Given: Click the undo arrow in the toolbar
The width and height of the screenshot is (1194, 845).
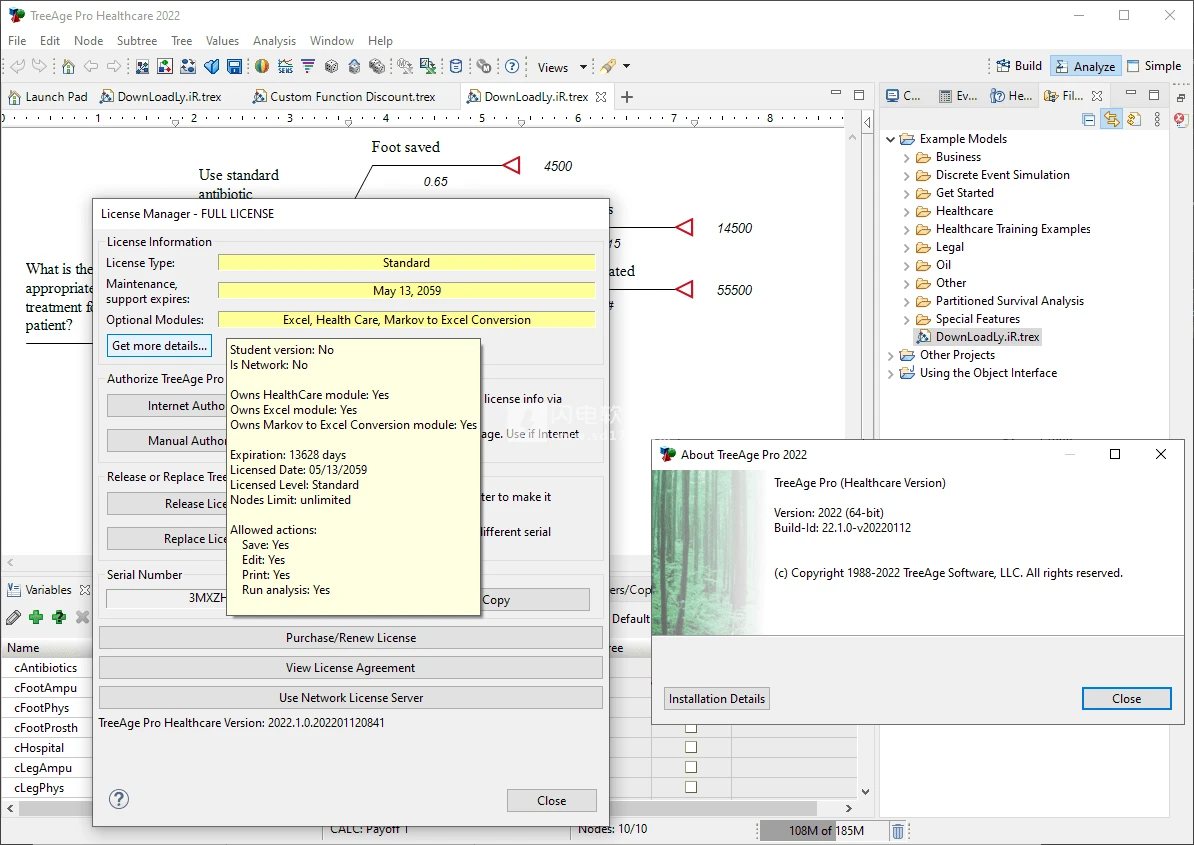Looking at the screenshot, I should 18,67.
